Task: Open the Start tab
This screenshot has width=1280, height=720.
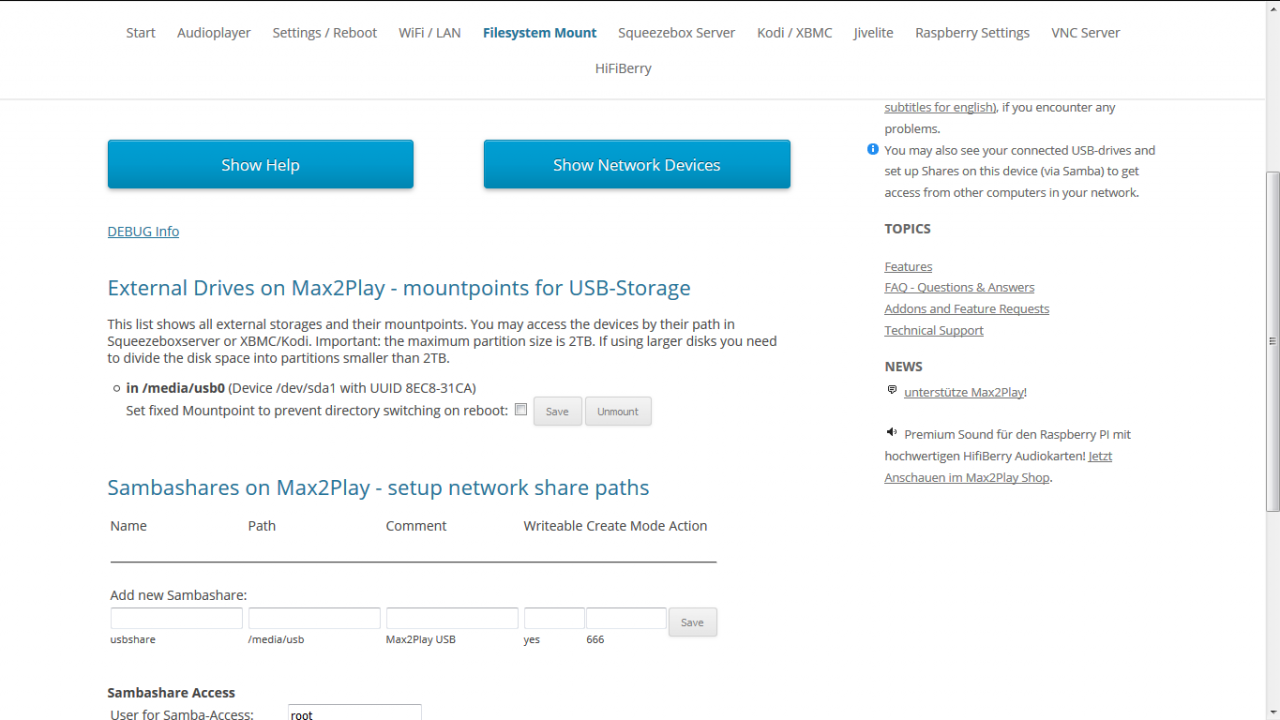Action: pos(140,33)
